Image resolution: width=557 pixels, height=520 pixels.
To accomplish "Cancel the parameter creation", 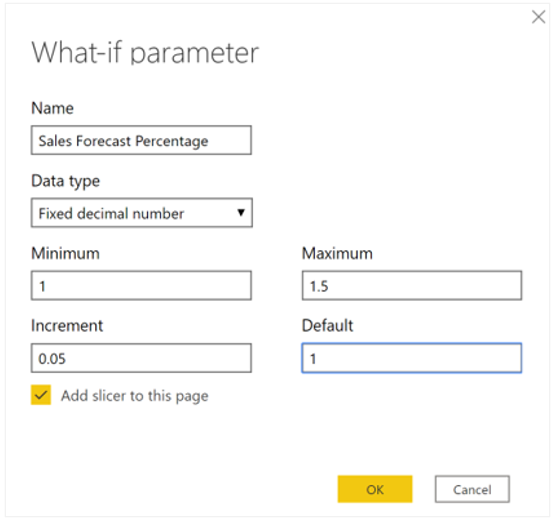I will (x=472, y=489).
